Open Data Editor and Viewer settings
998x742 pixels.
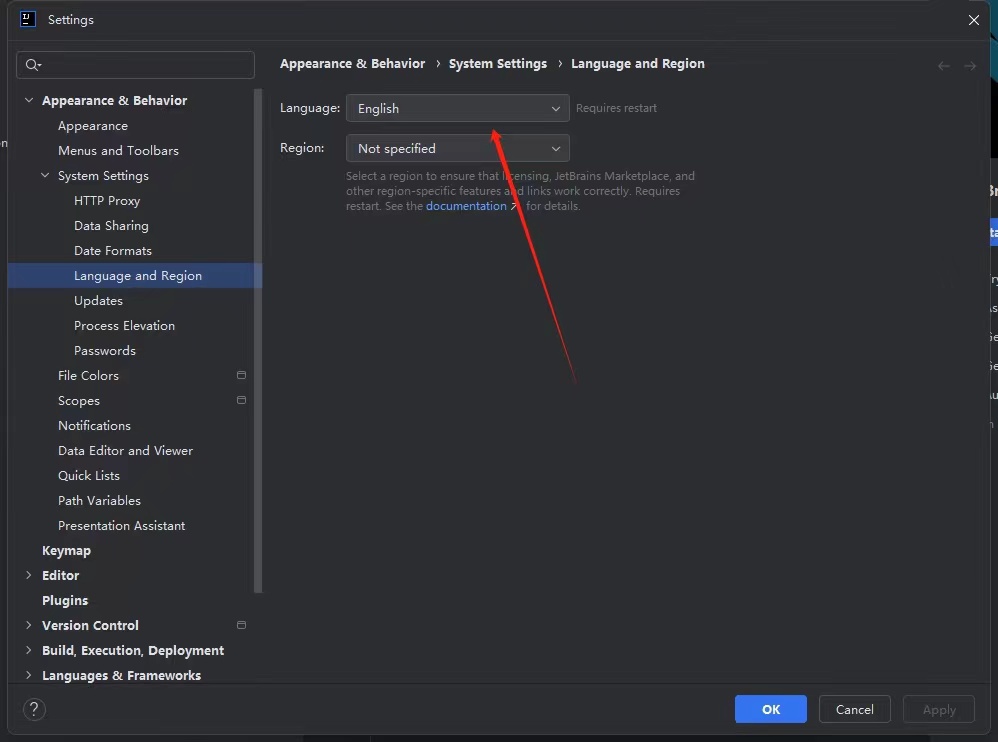[125, 451]
